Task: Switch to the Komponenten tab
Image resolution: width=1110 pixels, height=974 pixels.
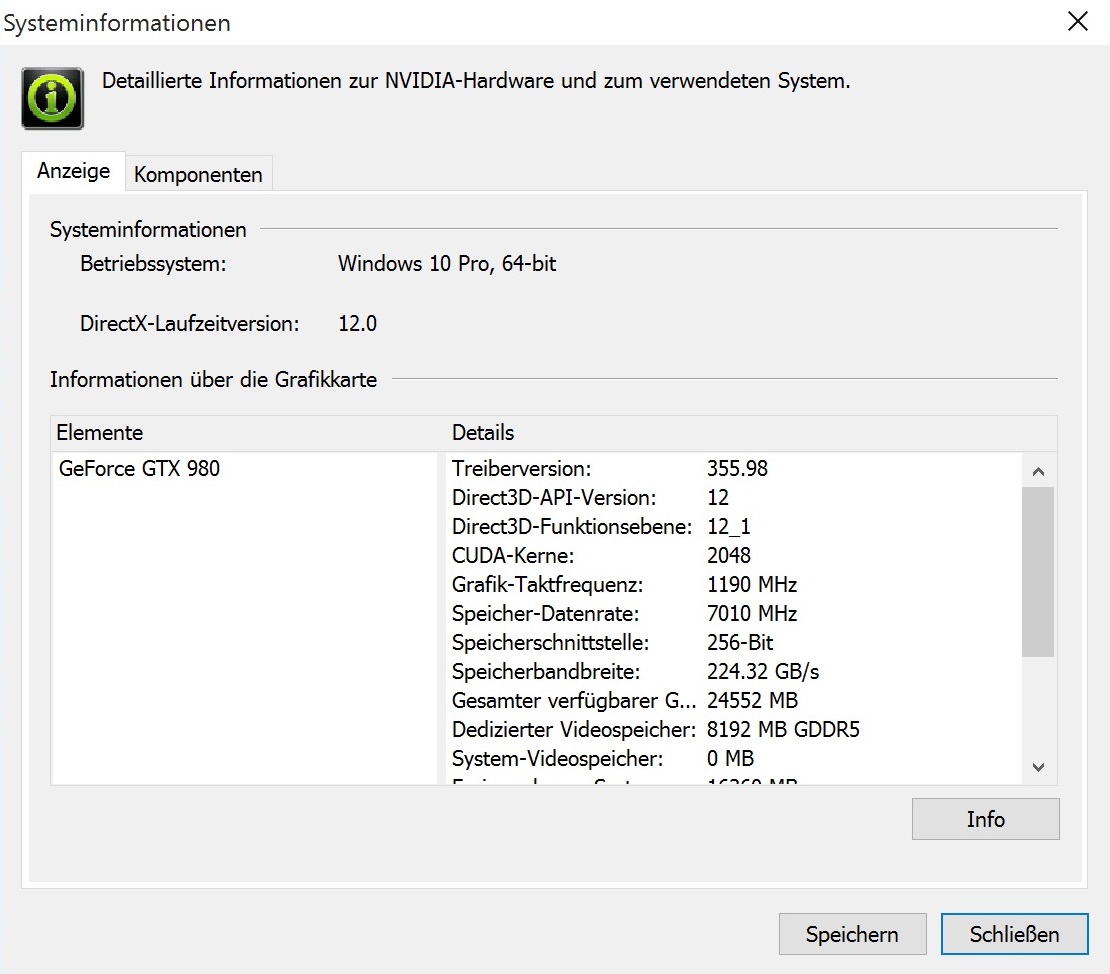Action: coord(198,174)
